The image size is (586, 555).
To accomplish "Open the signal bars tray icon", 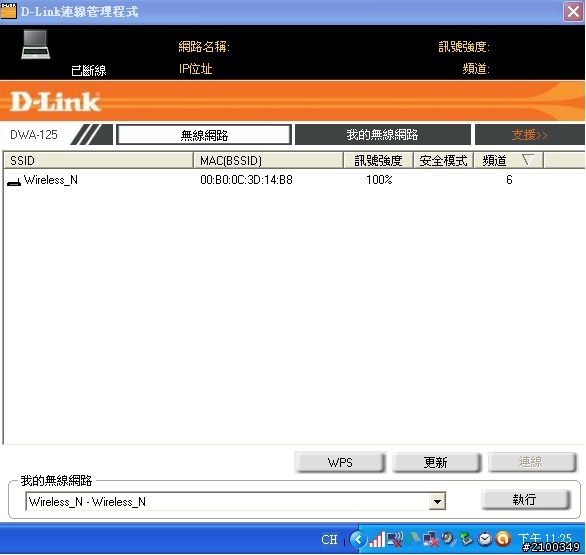I will coord(377,539).
